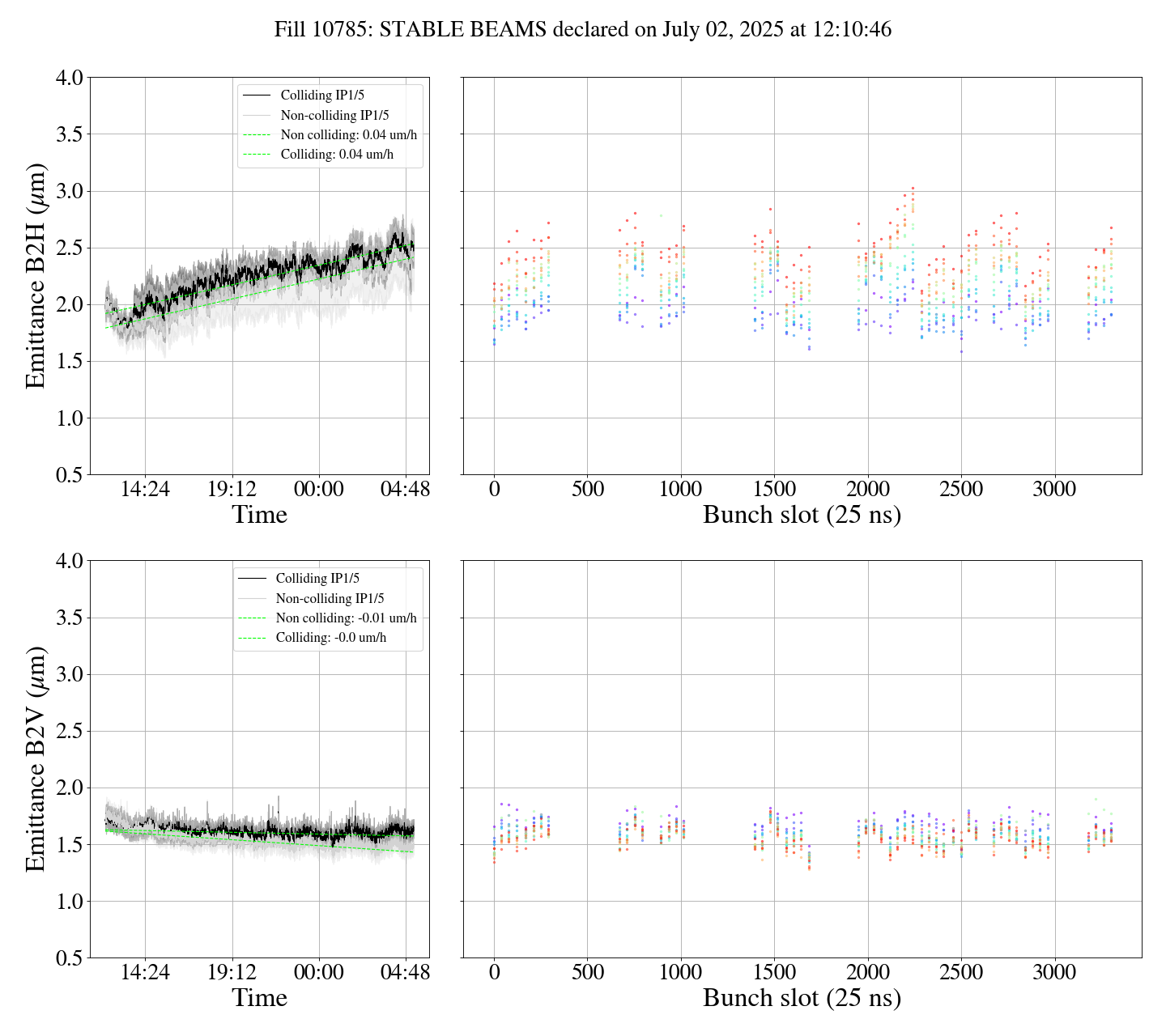Click '2.5' tick on Emittance B2H axis
1166x1036 pixels.
(69, 248)
